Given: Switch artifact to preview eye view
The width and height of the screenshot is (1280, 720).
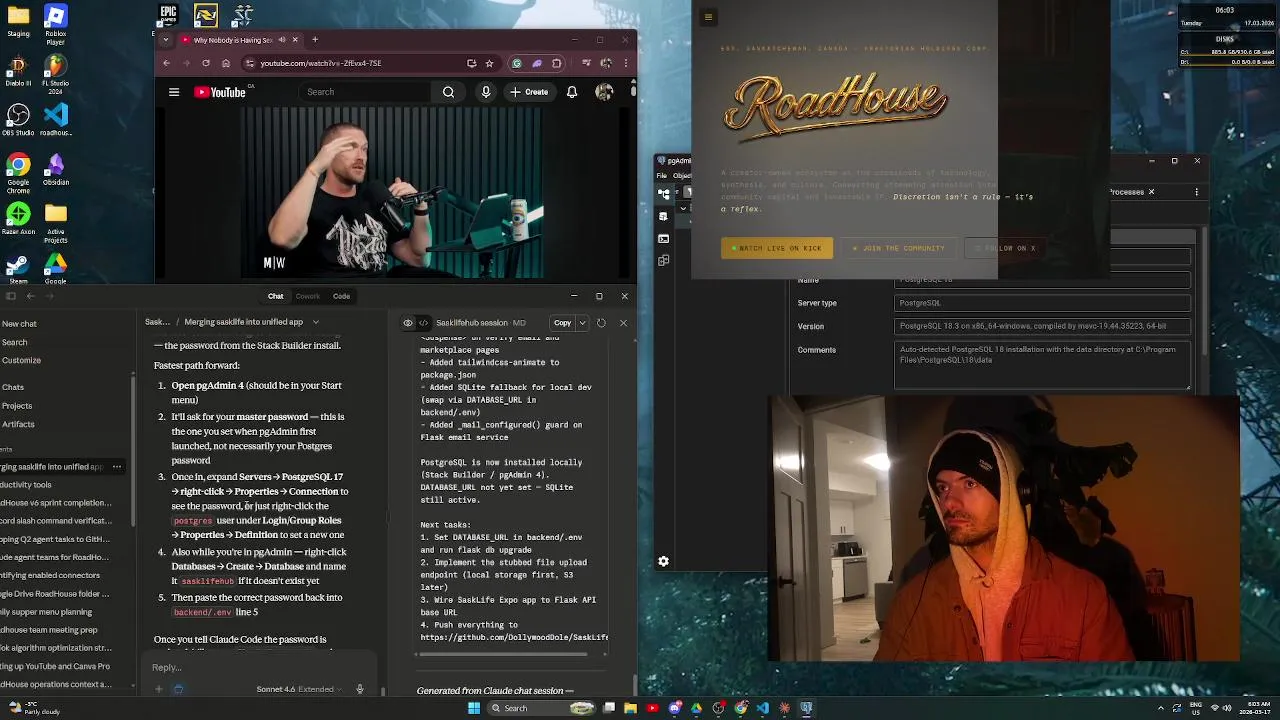Looking at the screenshot, I should tap(408, 323).
